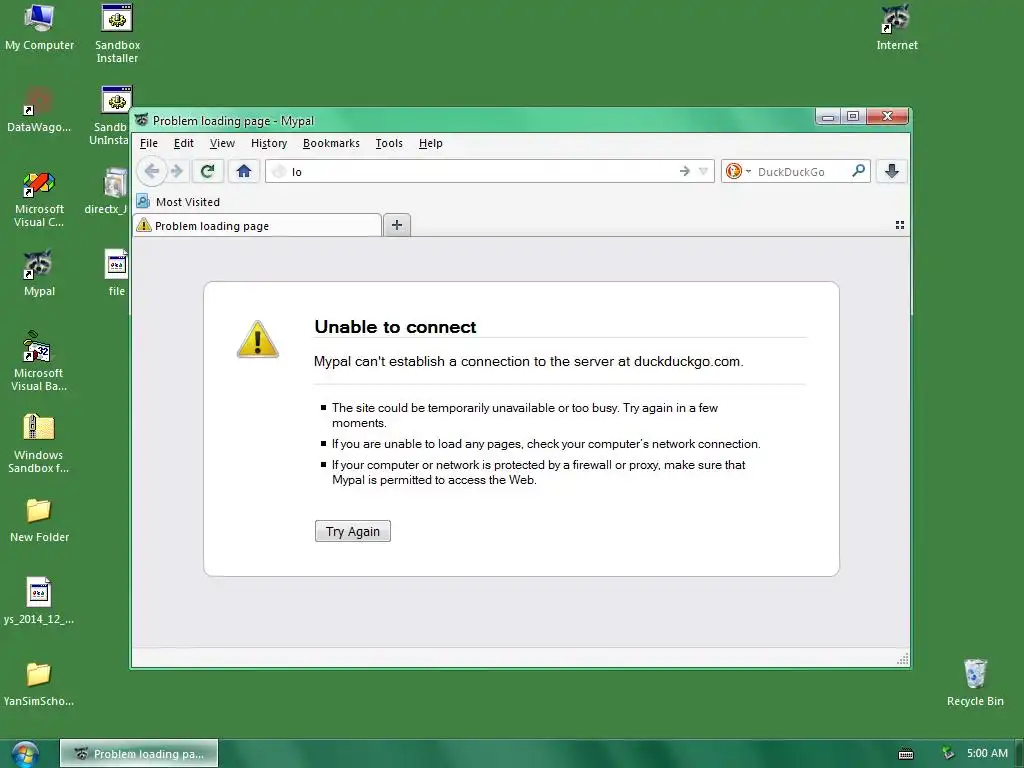Click the Unable to connect heading
This screenshot has width=1024, height=768.
[395, 327]
